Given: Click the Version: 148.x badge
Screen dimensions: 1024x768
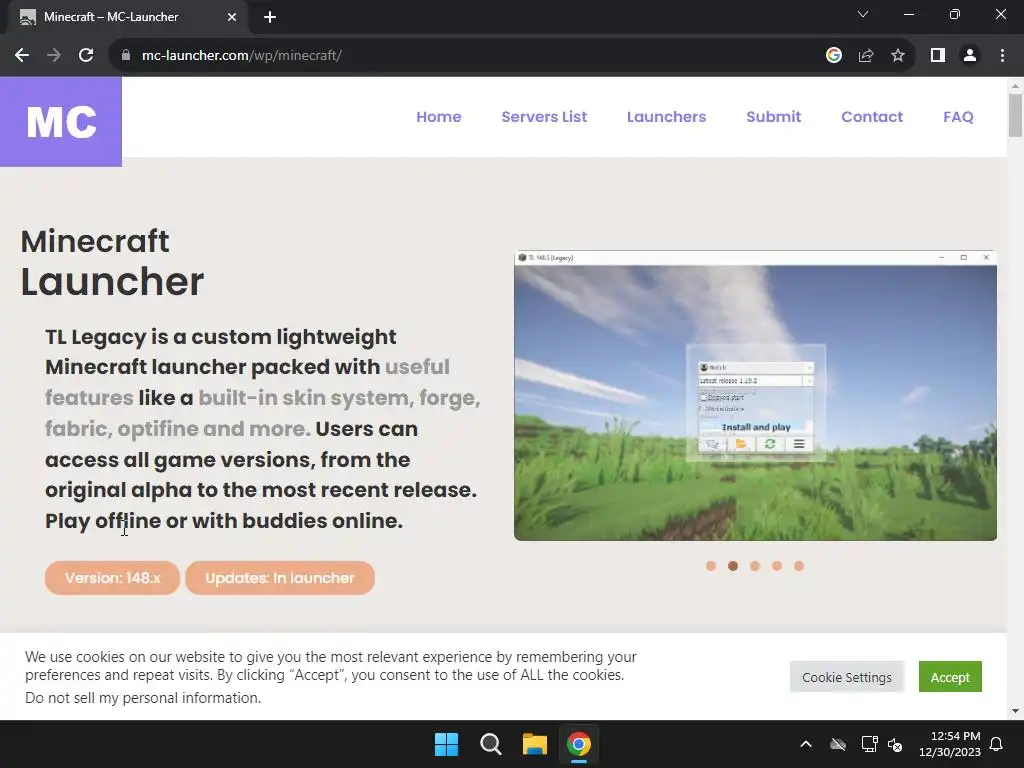Looking at the screenshot, I should pos(112,578).
